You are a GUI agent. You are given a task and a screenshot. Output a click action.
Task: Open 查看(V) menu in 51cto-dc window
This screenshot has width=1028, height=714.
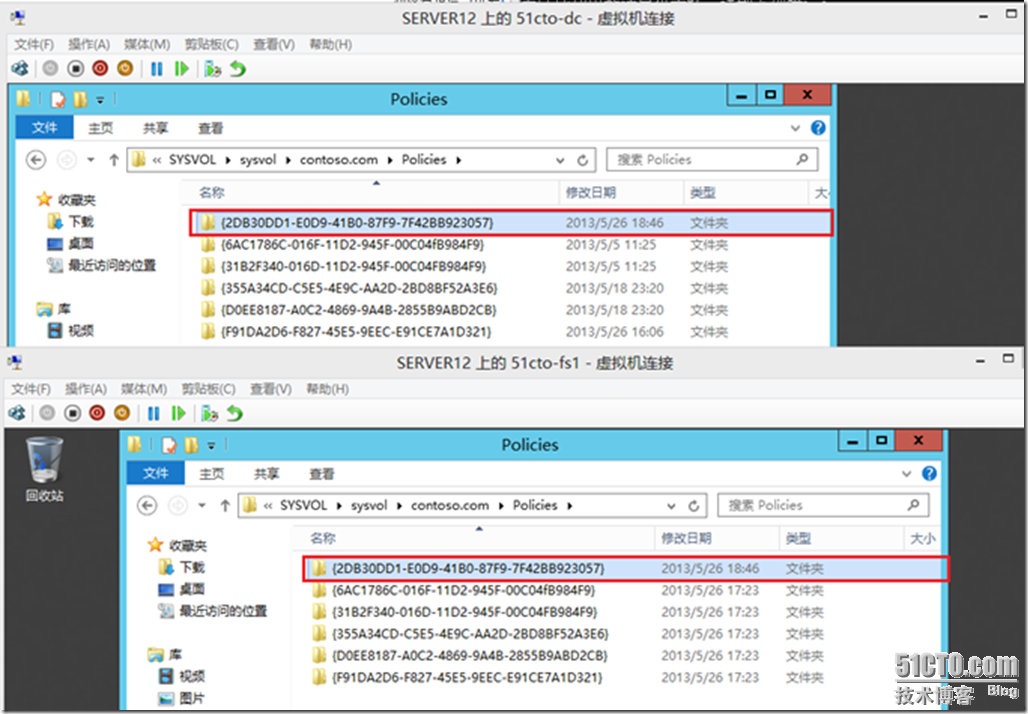tap(274, 44)
